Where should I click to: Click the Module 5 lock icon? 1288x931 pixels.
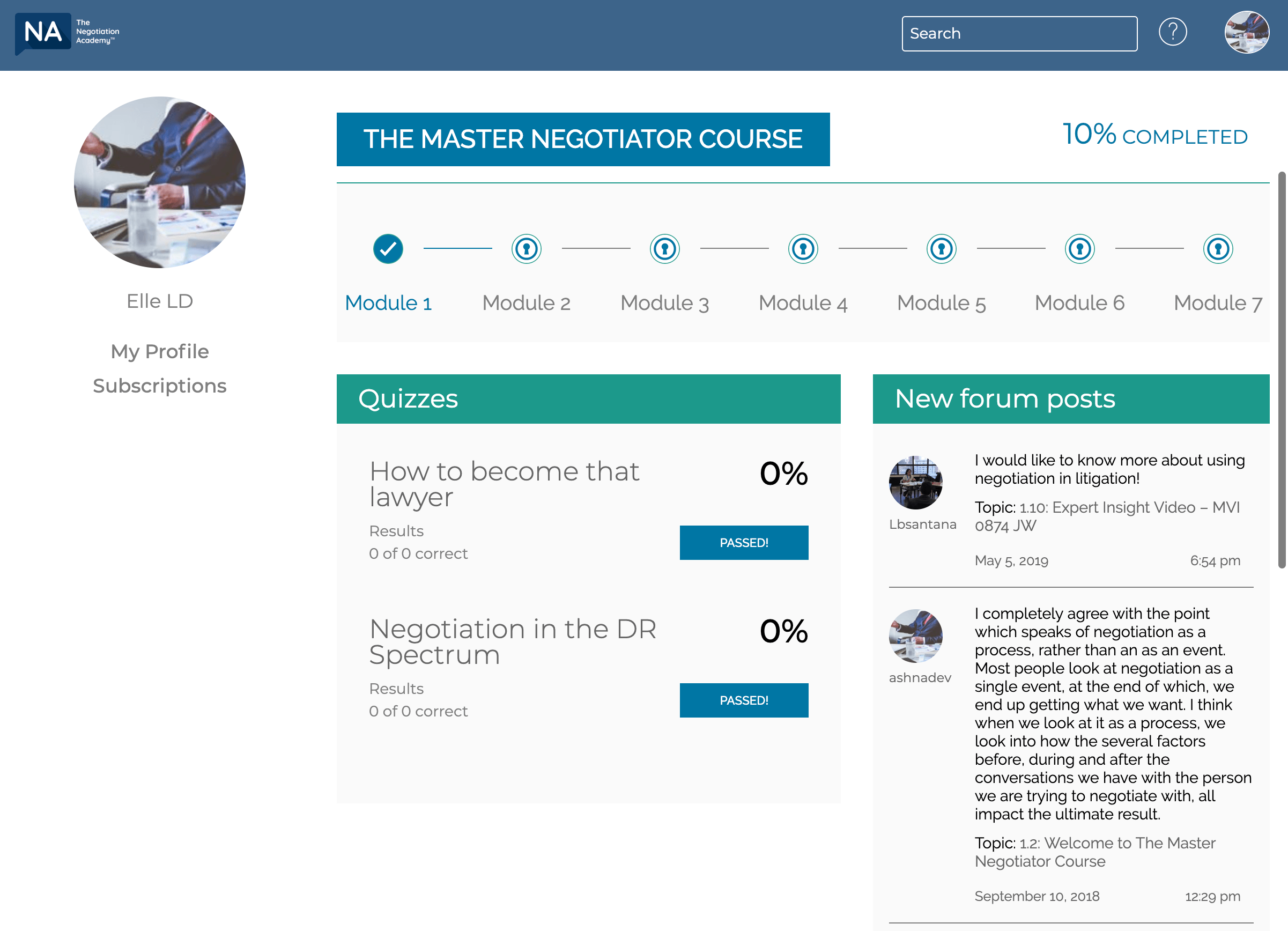942,249
